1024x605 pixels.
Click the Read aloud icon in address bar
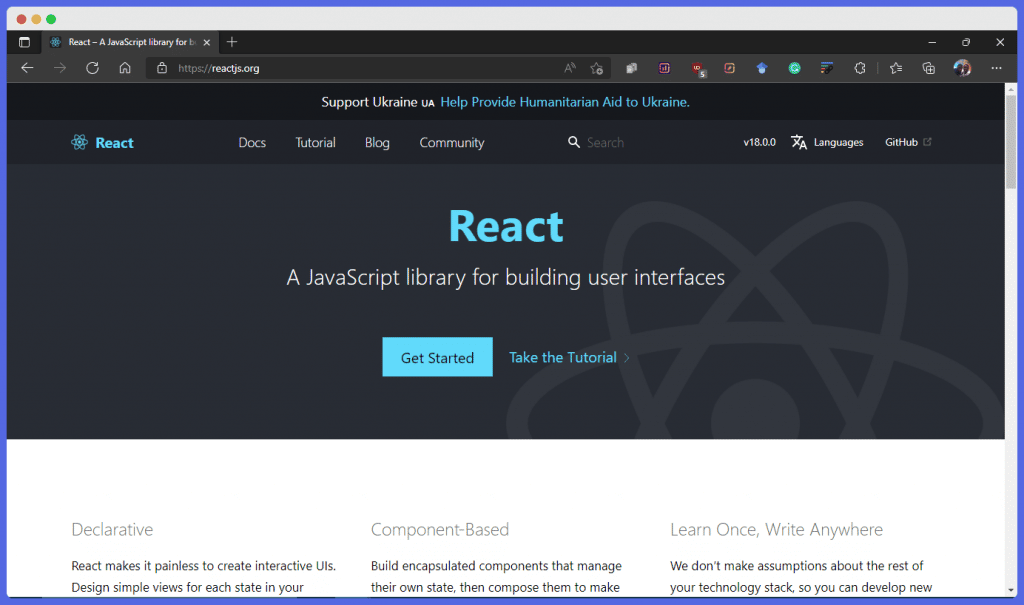pyautogui.click(x=570, y=68)
